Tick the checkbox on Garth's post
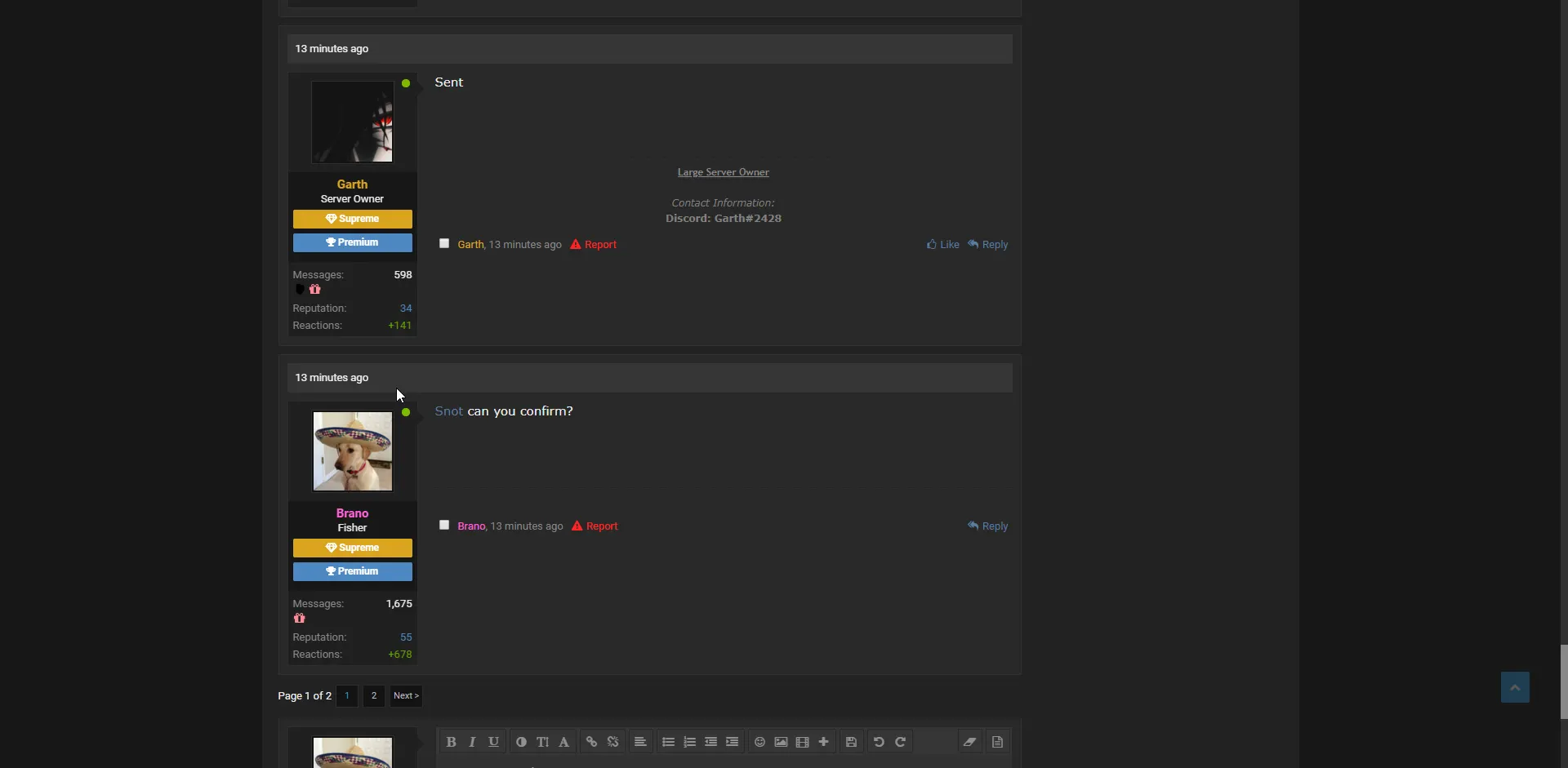 (444, 243)
